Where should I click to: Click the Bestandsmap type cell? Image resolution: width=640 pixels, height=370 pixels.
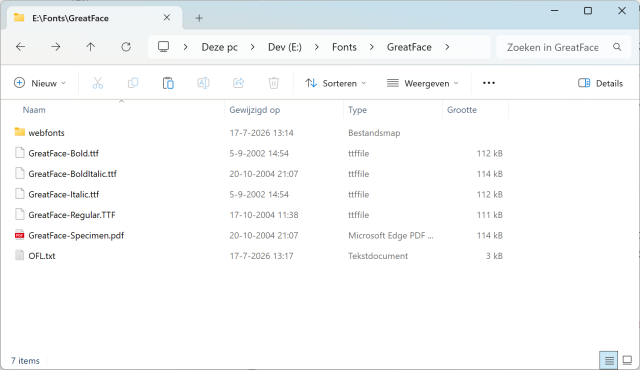tap(374, 133)
